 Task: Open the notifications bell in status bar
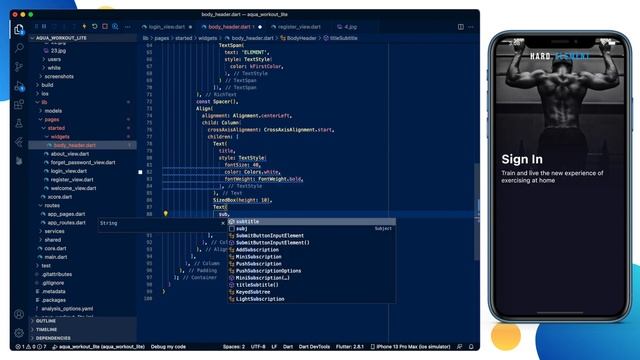(471, 347)
